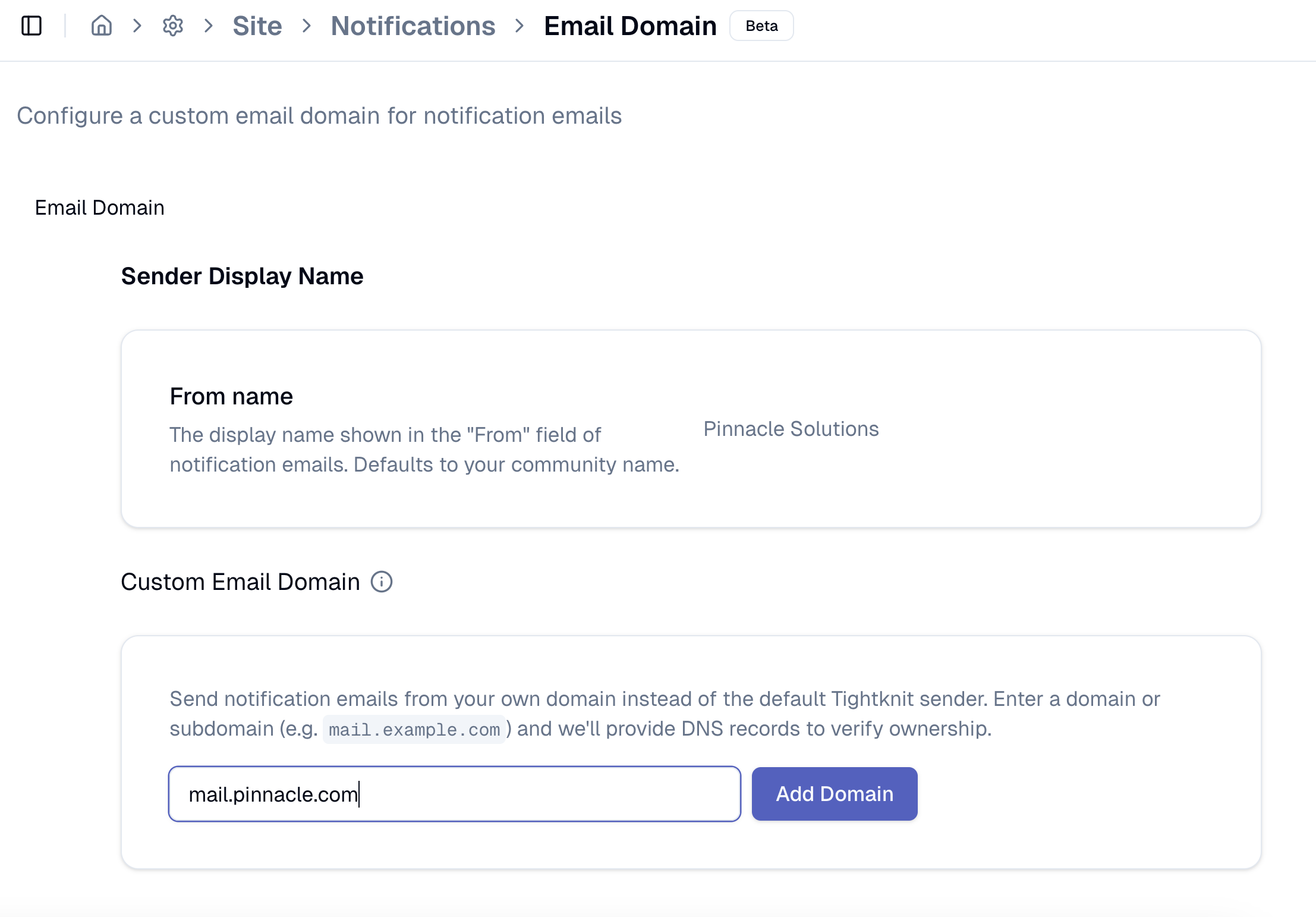Image resolution: width=1316 pixels, height=917 pixels.
Task: Click the chevron after the home icon
Action: [x=137, y=26]
